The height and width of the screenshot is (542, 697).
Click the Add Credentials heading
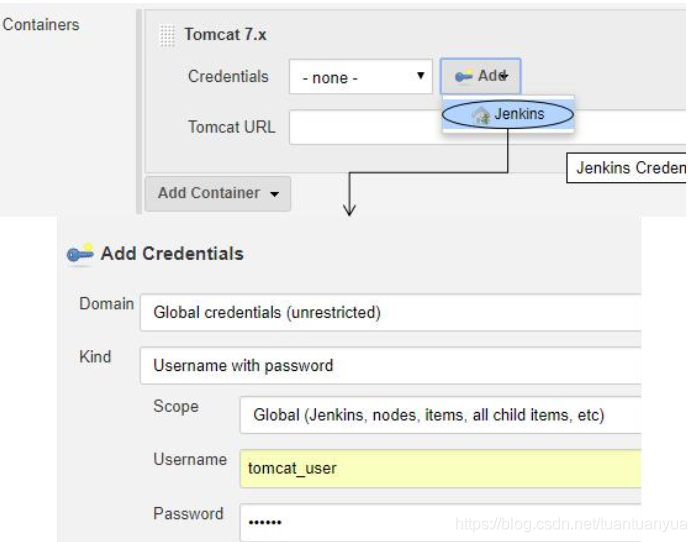(172, 253)
